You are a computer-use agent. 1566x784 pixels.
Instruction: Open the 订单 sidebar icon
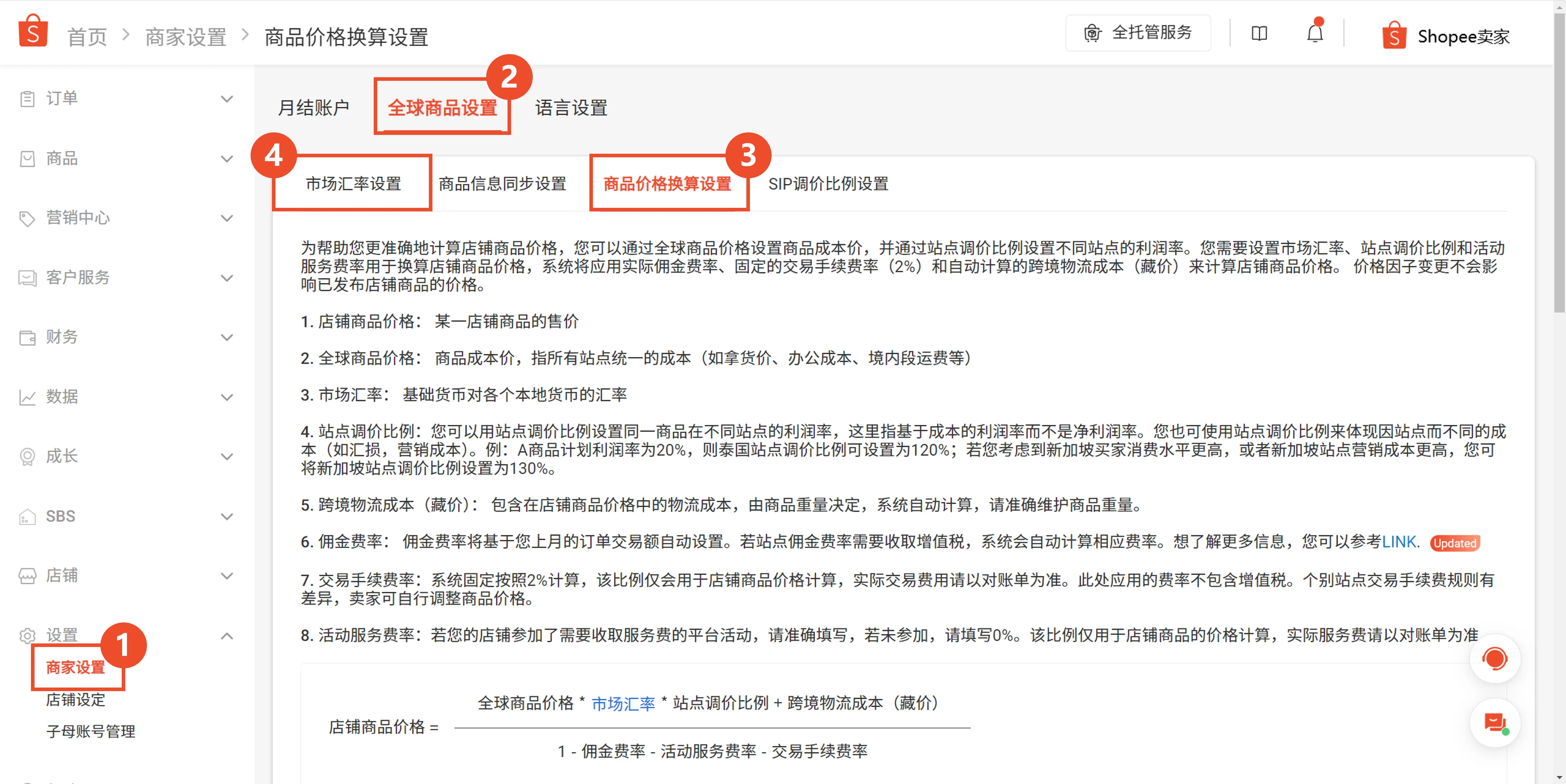[x=27, y=98]
